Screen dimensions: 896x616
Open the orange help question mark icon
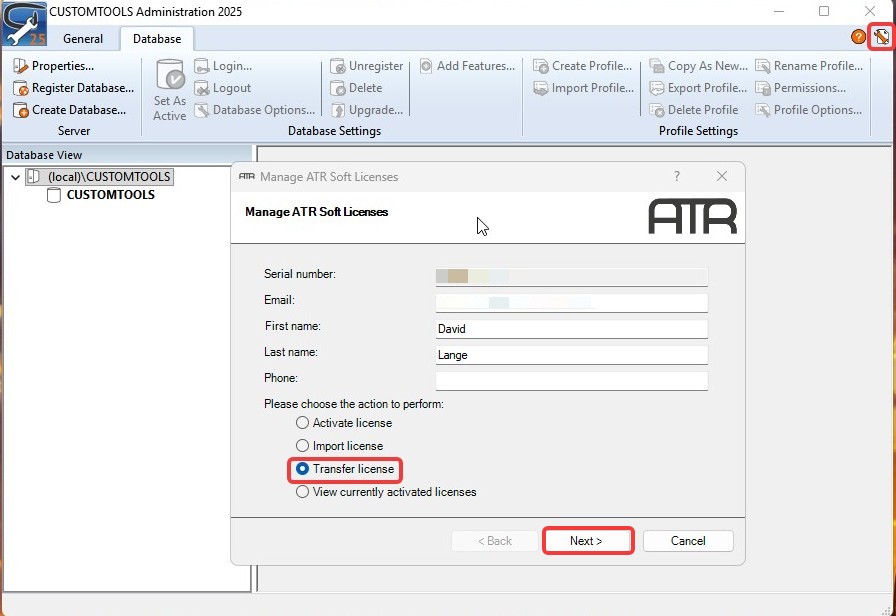pos(858,37)
